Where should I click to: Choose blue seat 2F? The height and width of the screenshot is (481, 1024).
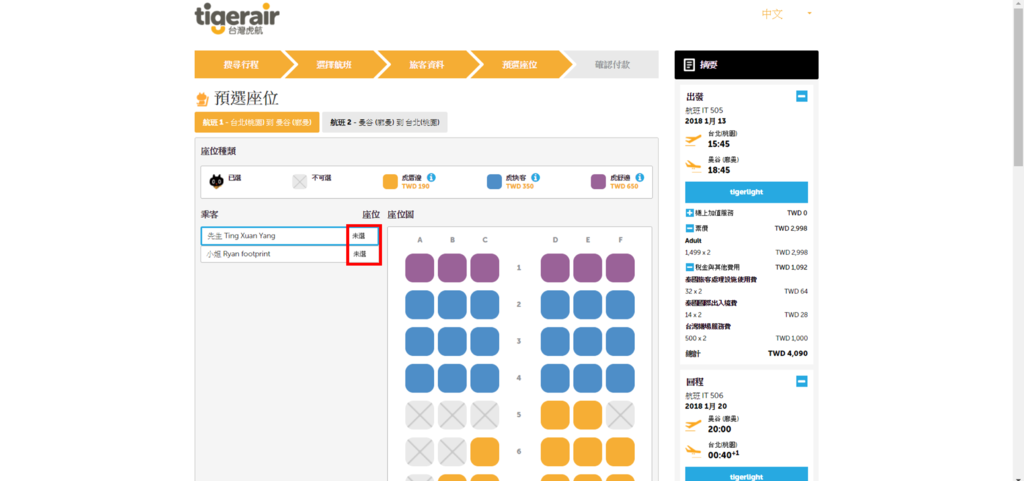click(x=620, y=304)
